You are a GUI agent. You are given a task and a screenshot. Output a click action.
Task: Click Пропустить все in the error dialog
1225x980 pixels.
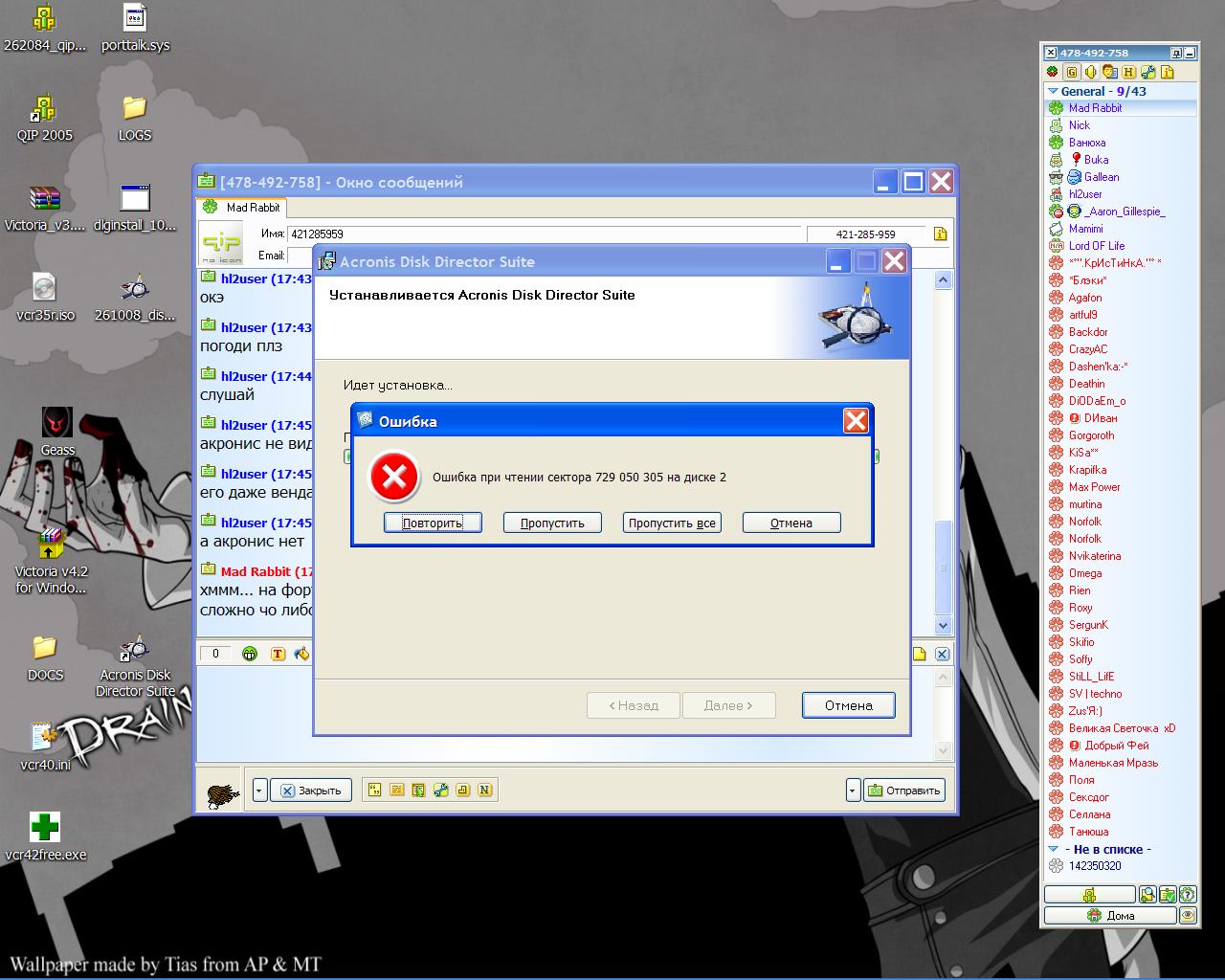[672, 523]
